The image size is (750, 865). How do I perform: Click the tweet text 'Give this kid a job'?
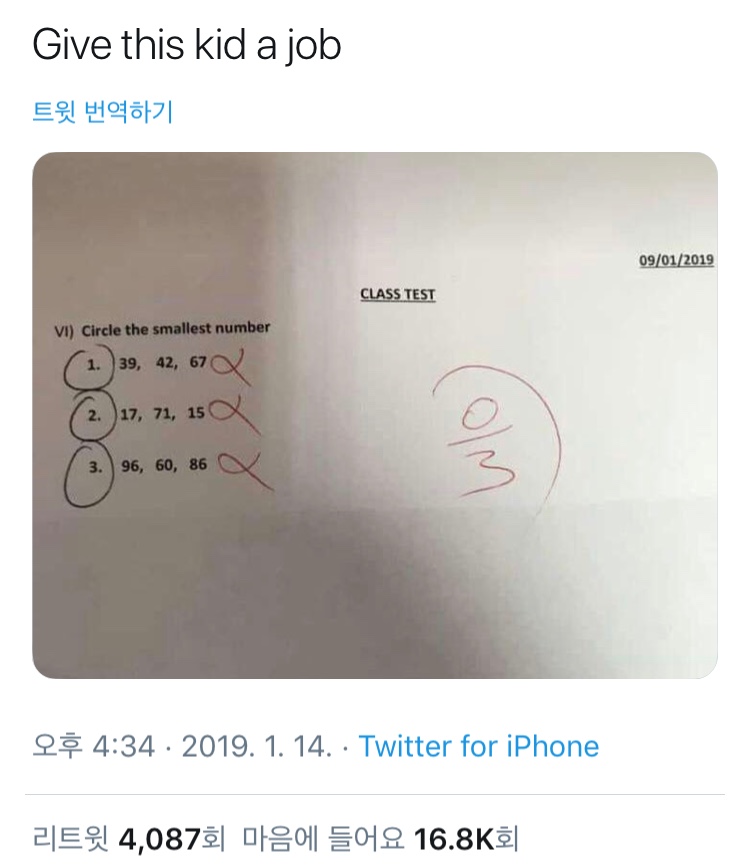(x=187, y=46)
